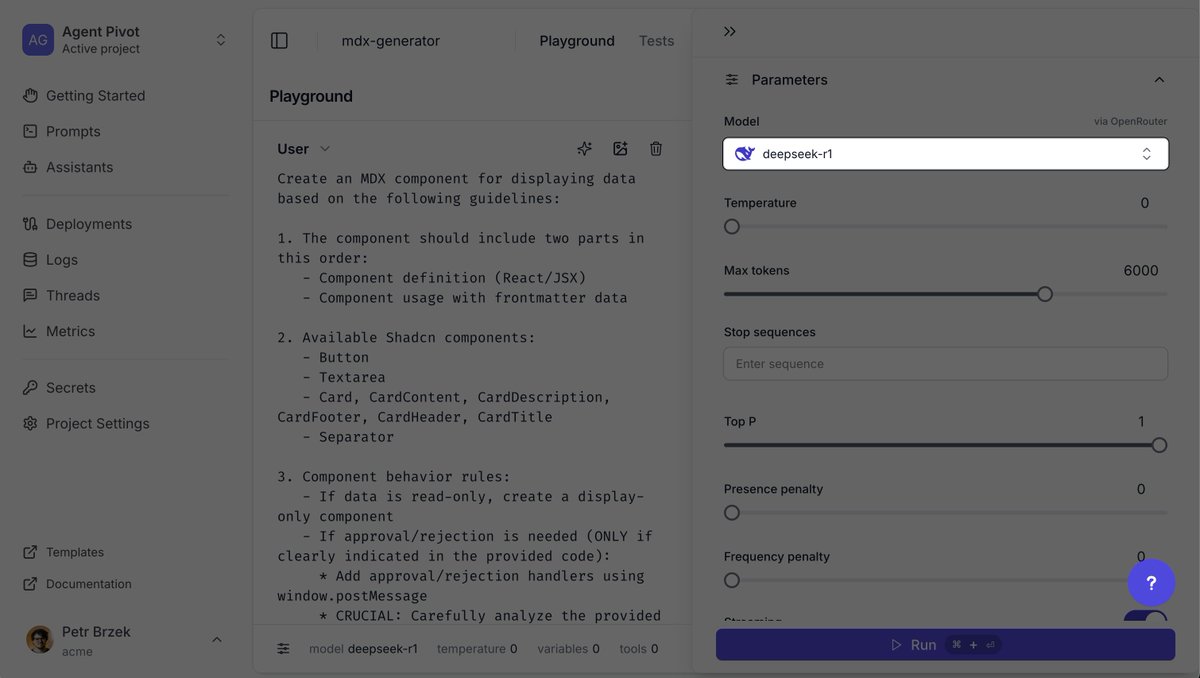Click temperature 0 in bottom bar
This screenshot has height=678, width=1200.
(x=477, y=649)
